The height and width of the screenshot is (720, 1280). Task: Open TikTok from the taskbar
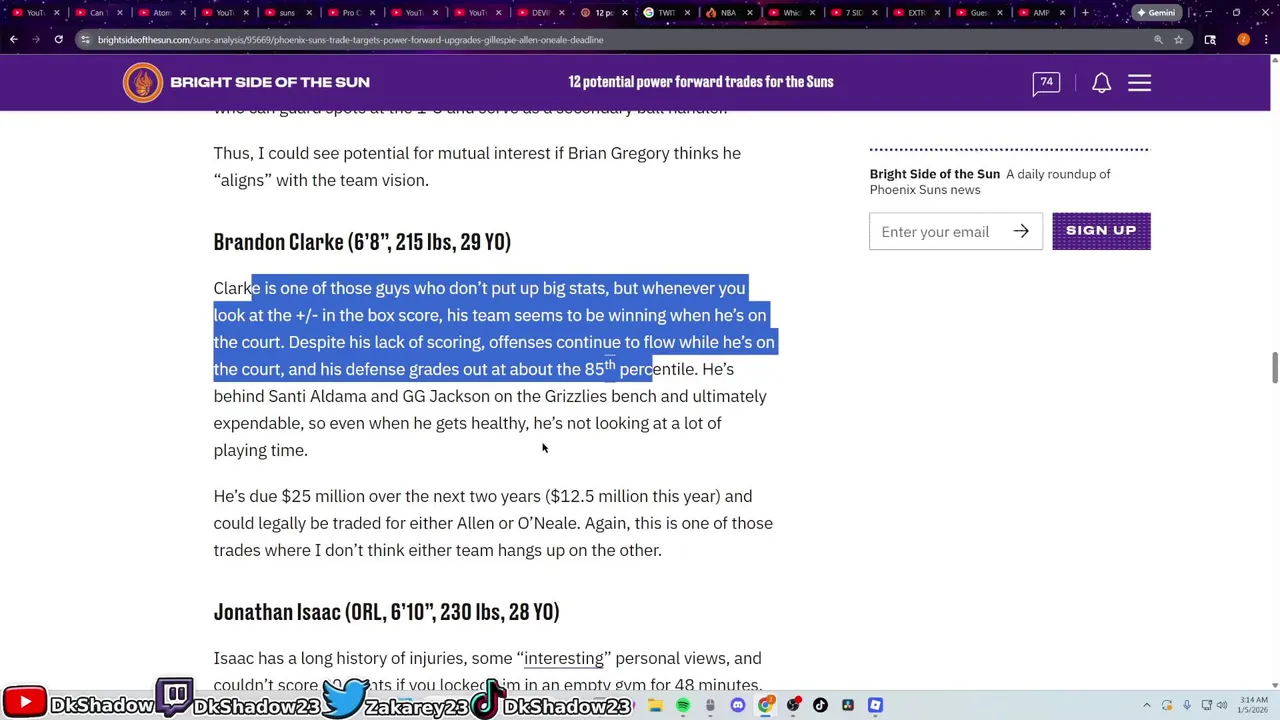820,705
